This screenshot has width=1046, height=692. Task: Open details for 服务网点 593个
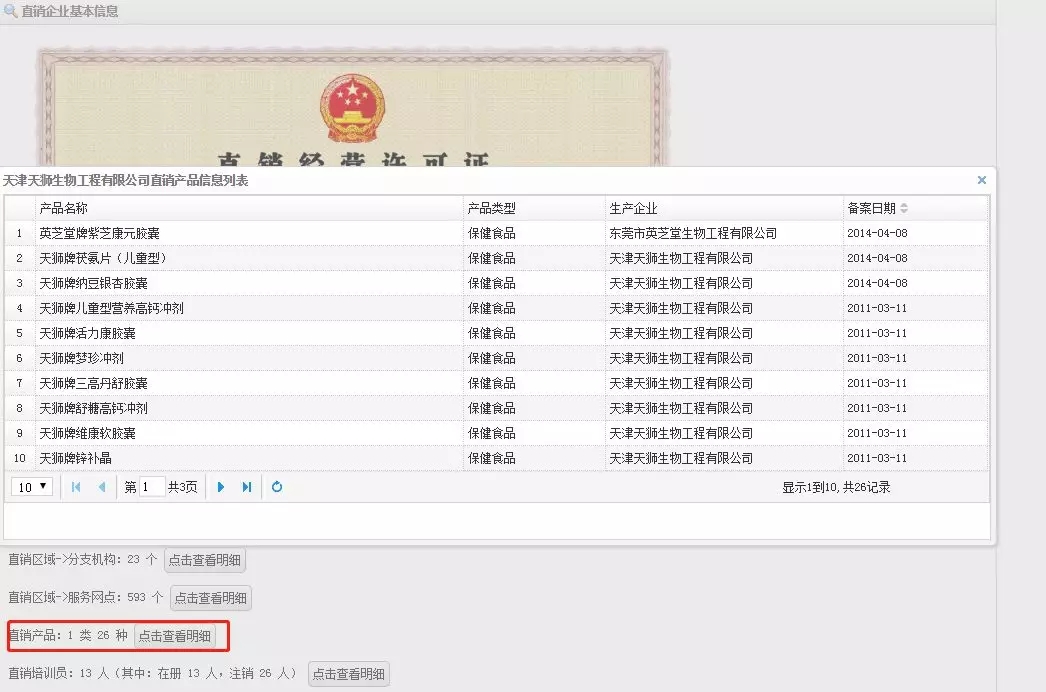[x=211, y=597]
